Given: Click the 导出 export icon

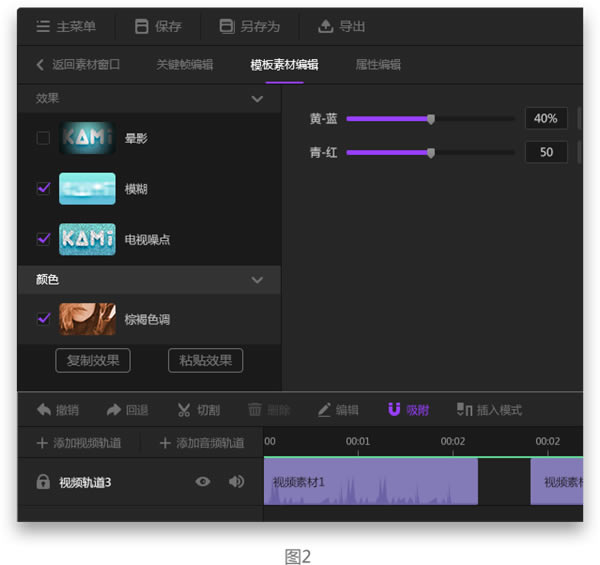Looking at the screenshot, I should pos(325,26).
